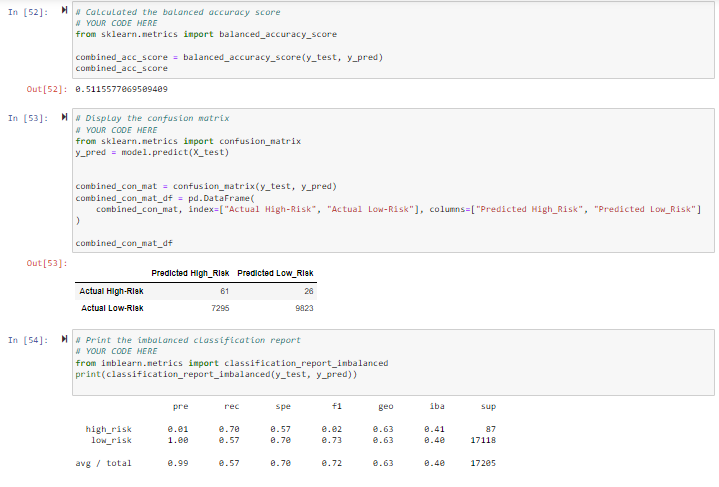This screenshot has width=719, height=487.
Task: Click into code cell 54 classification report code
Action: pyautogui.click(x=393, y=362)
